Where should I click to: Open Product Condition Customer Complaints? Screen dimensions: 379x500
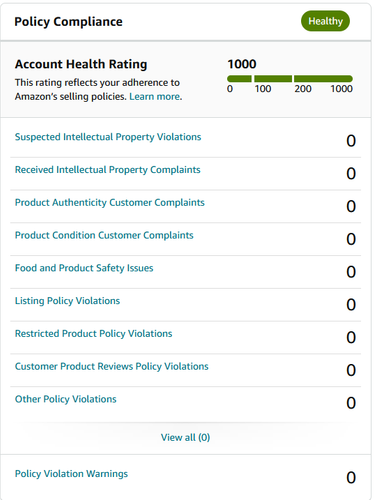pos(104,235)
